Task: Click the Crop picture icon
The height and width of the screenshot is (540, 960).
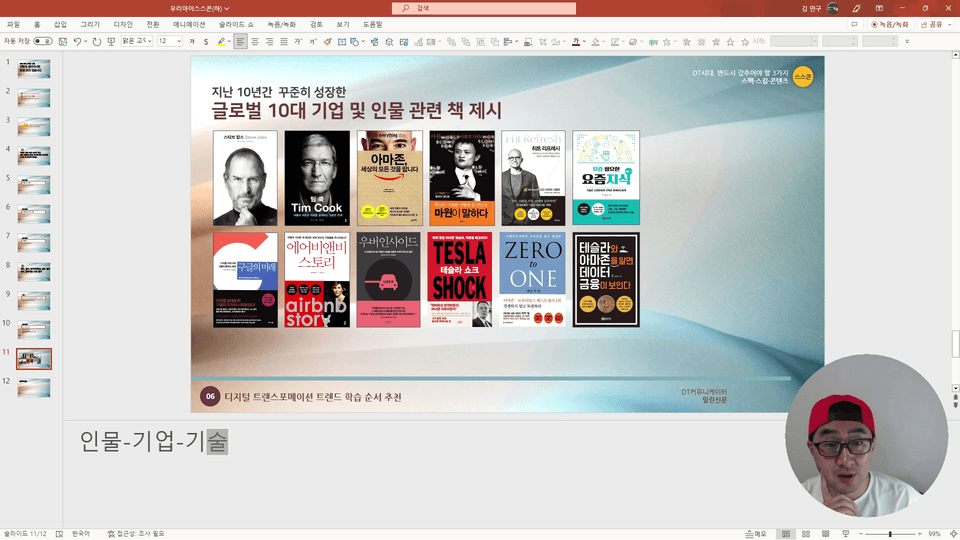Action: click(x=543, y=42)
